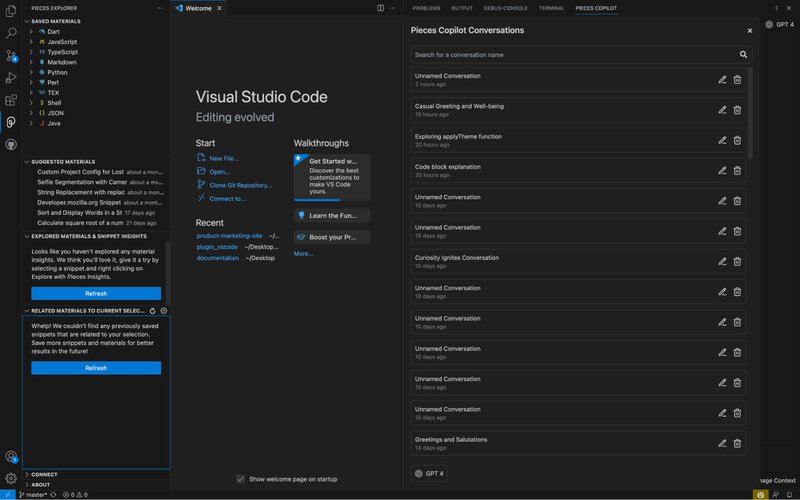Image resolution: width=800 pixels, height=500 pixels.
Task: Click errors and warnings count in status bar
Action: 75,495
